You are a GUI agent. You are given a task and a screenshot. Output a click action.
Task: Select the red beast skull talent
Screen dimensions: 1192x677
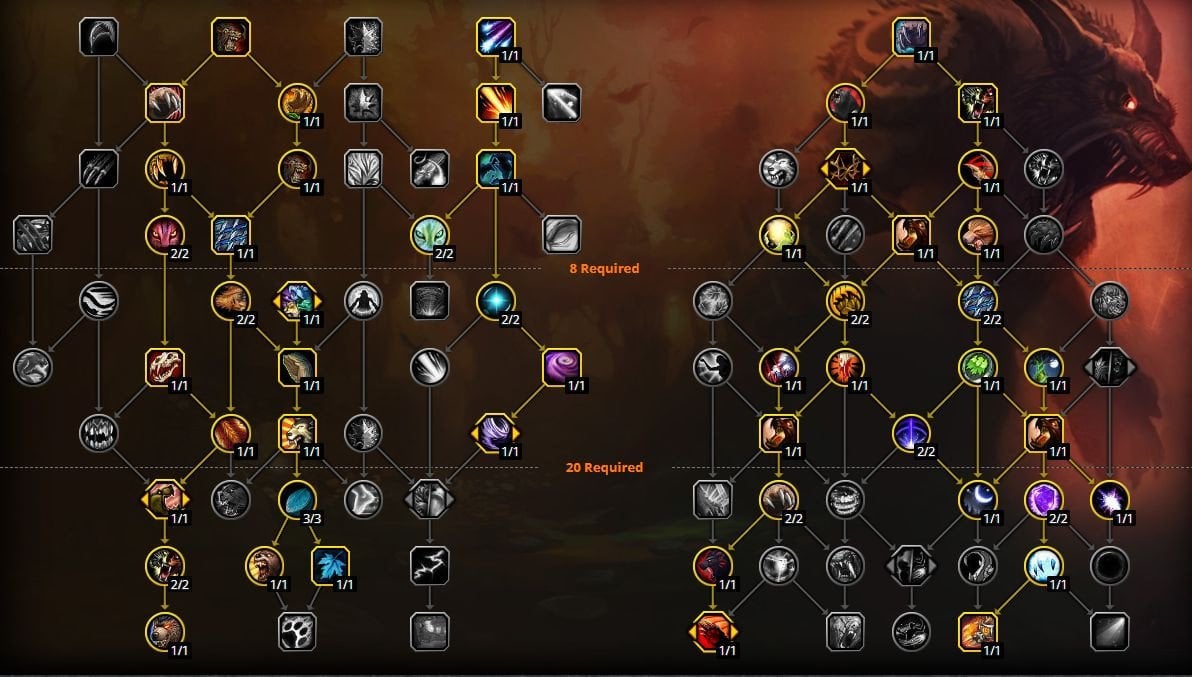coord(165,367)
